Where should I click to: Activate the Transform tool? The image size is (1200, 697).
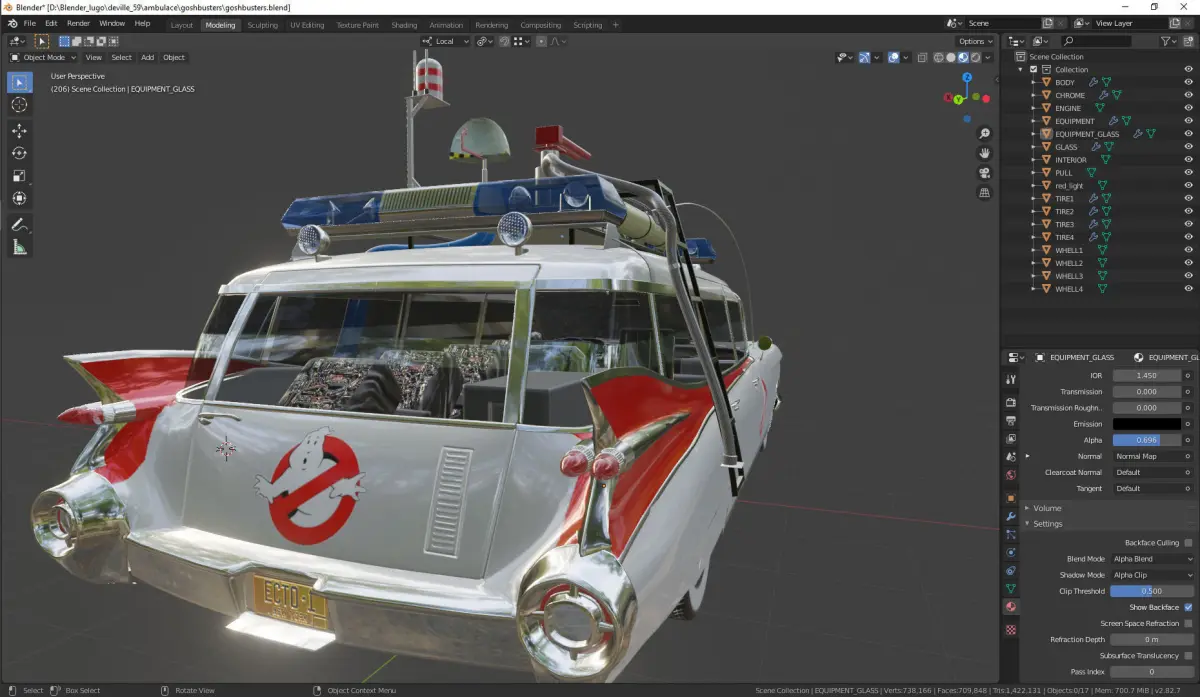click(19, 198)
